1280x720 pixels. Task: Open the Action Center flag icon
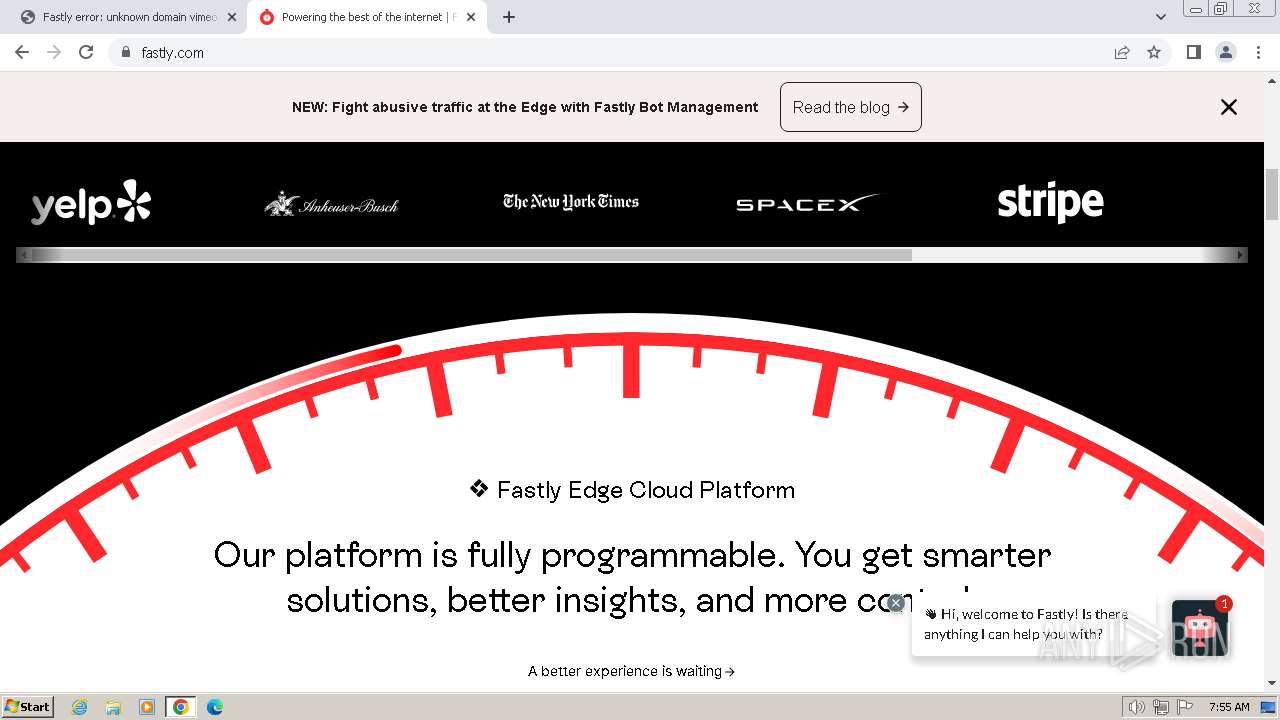point(1185,707)
